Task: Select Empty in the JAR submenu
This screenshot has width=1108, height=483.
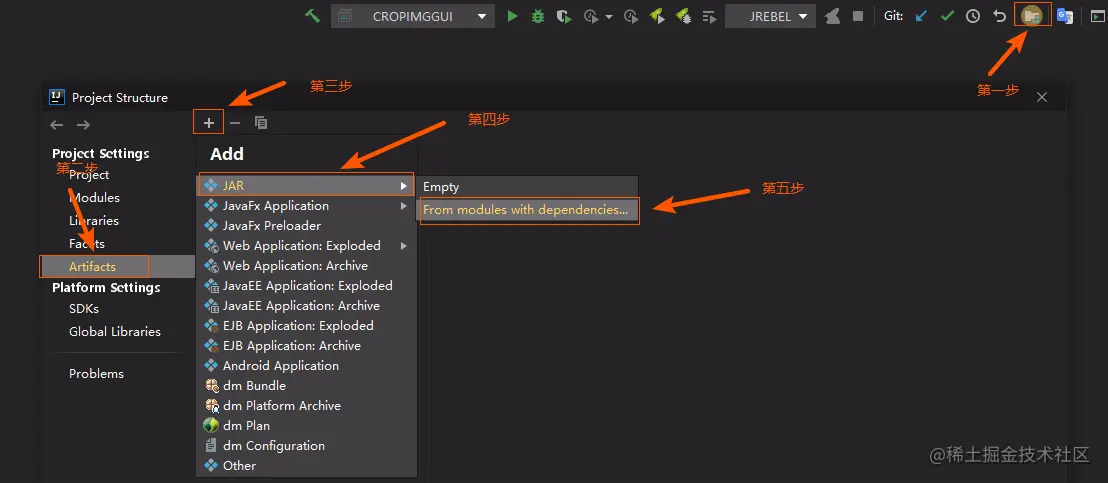Action: 527,187
